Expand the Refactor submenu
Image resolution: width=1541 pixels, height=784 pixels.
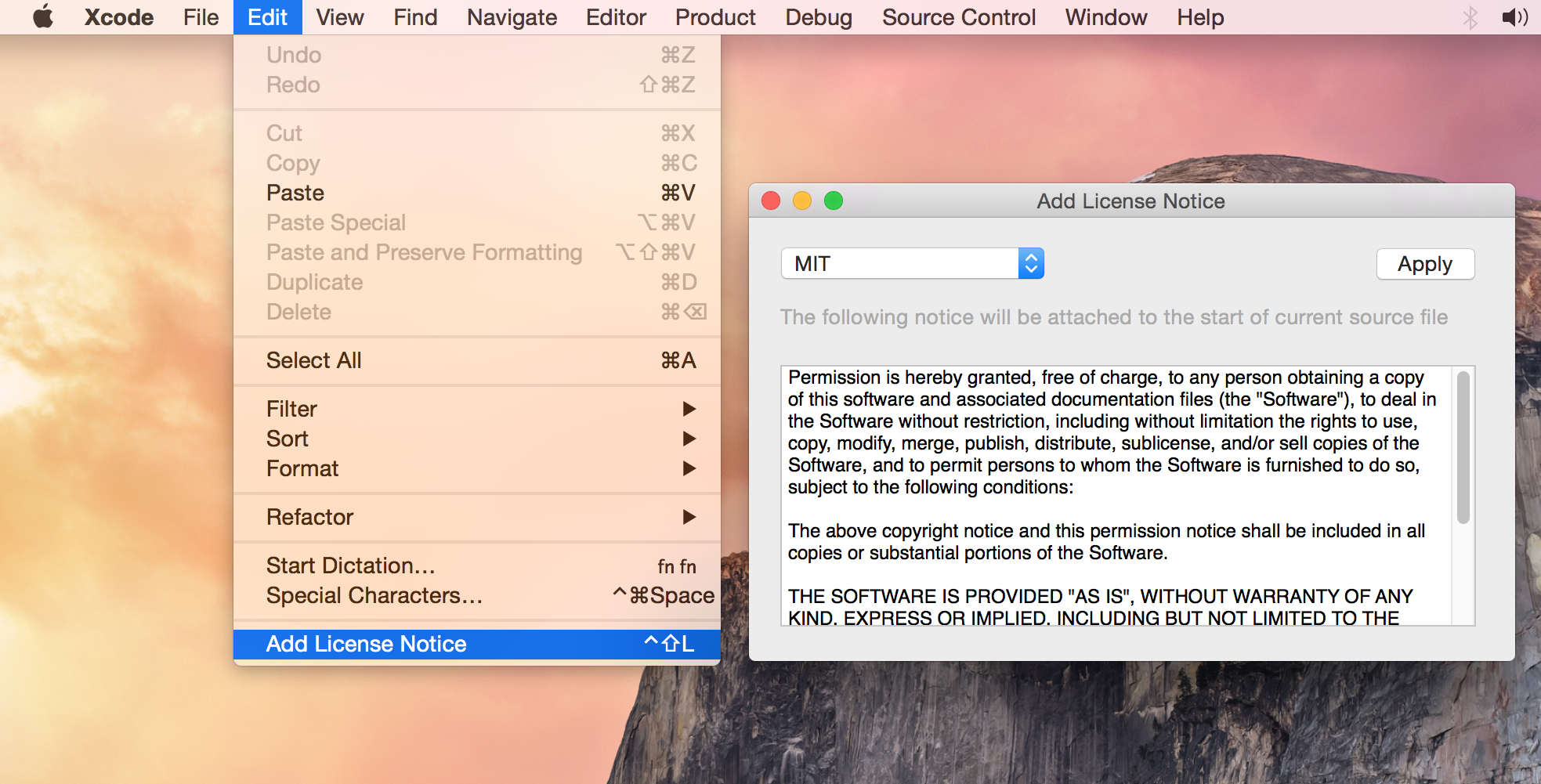[477, 517]
